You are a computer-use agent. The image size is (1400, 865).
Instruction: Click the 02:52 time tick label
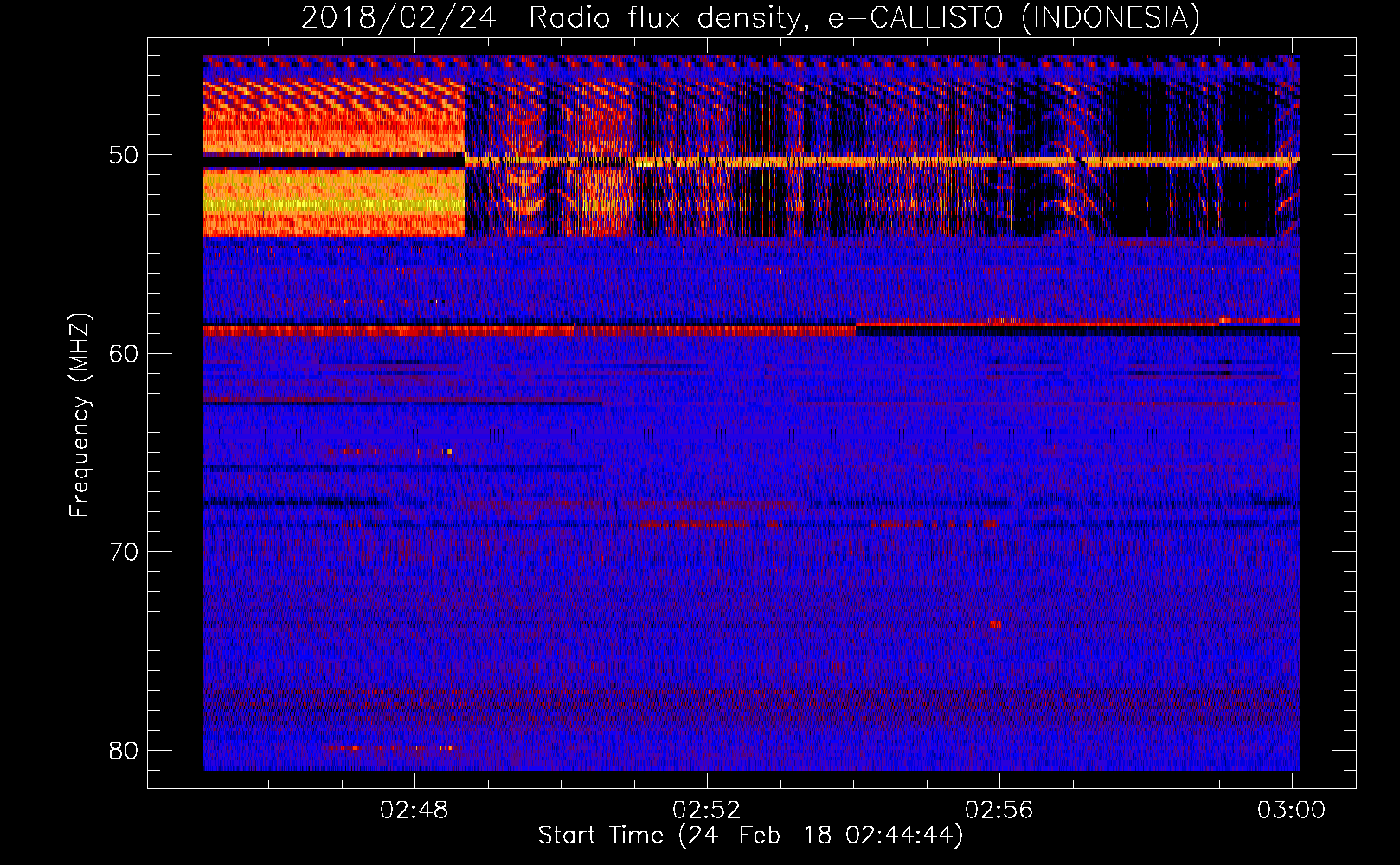707,810
